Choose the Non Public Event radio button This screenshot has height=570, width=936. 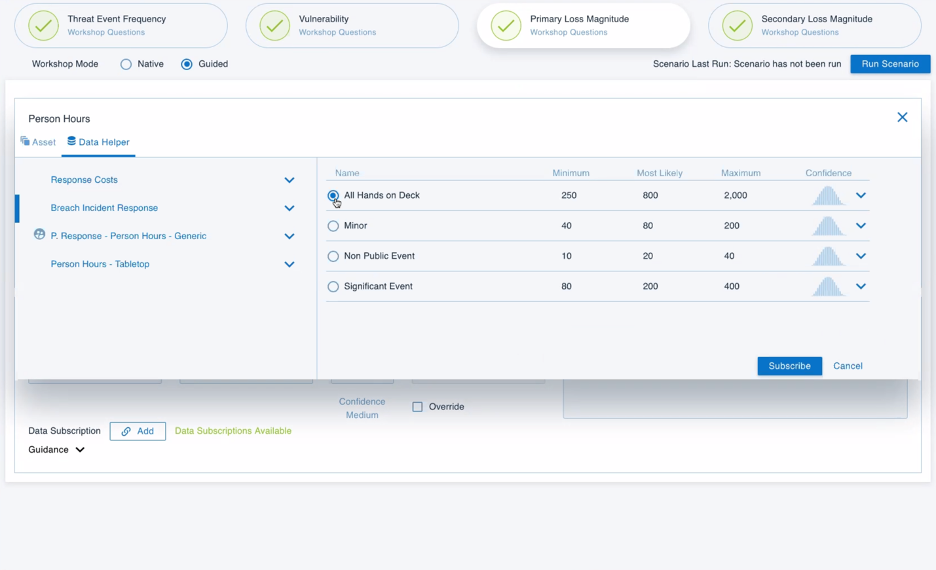(x=333, y=256)
